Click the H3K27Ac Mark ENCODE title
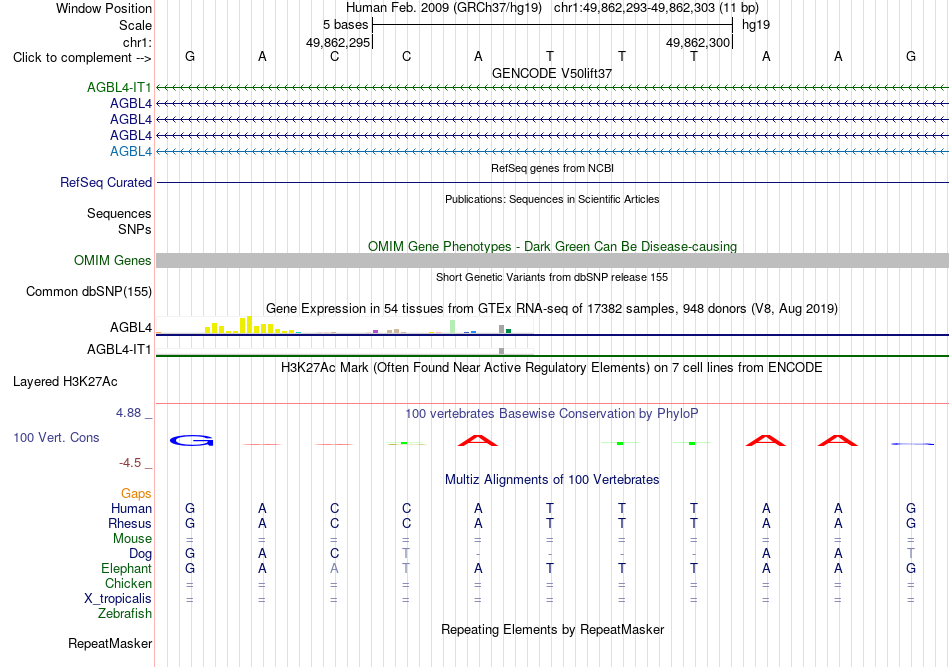Image resolution: width=950 pixels, height=667 pixels. [552, 368]
